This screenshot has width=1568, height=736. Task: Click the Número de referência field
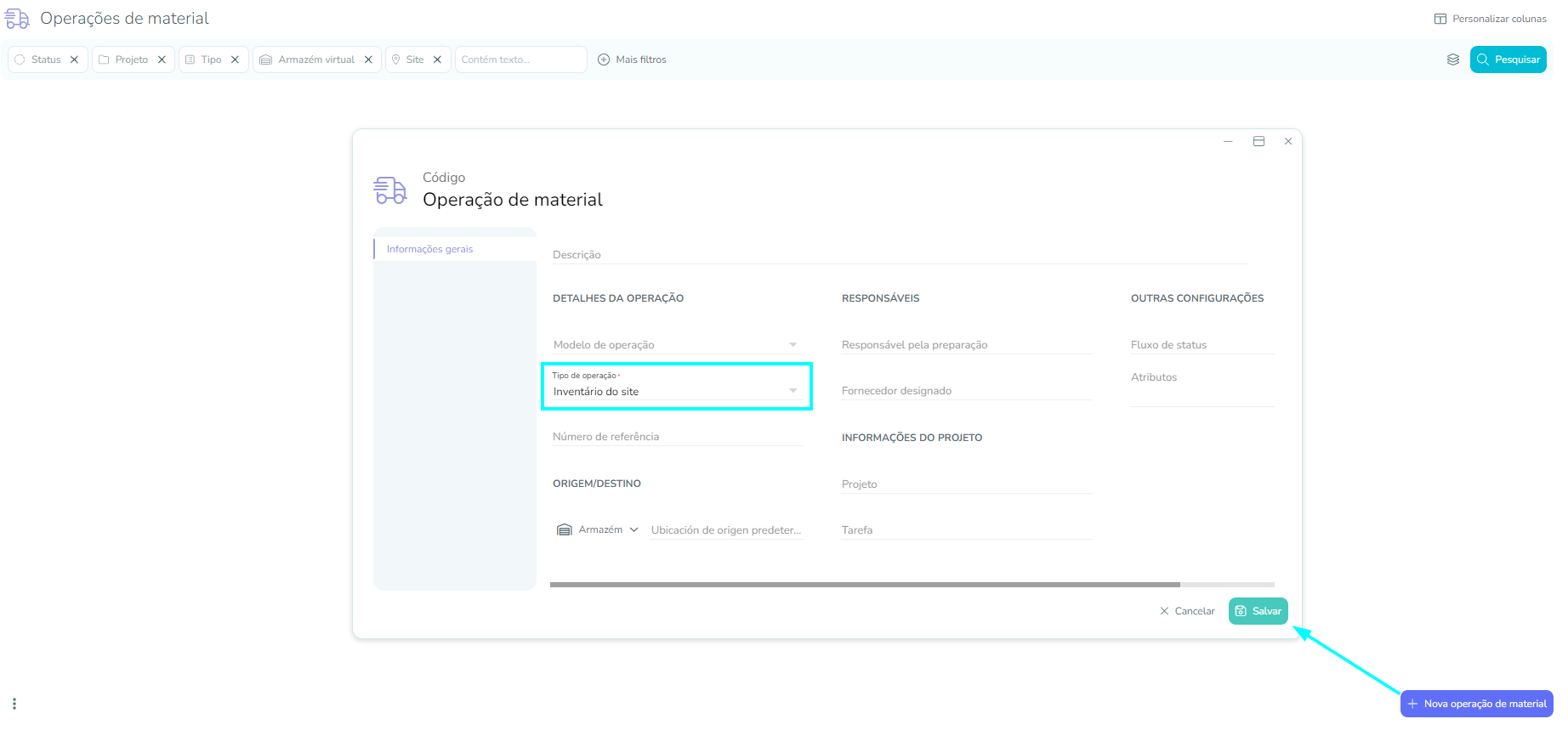click(677, 436)
